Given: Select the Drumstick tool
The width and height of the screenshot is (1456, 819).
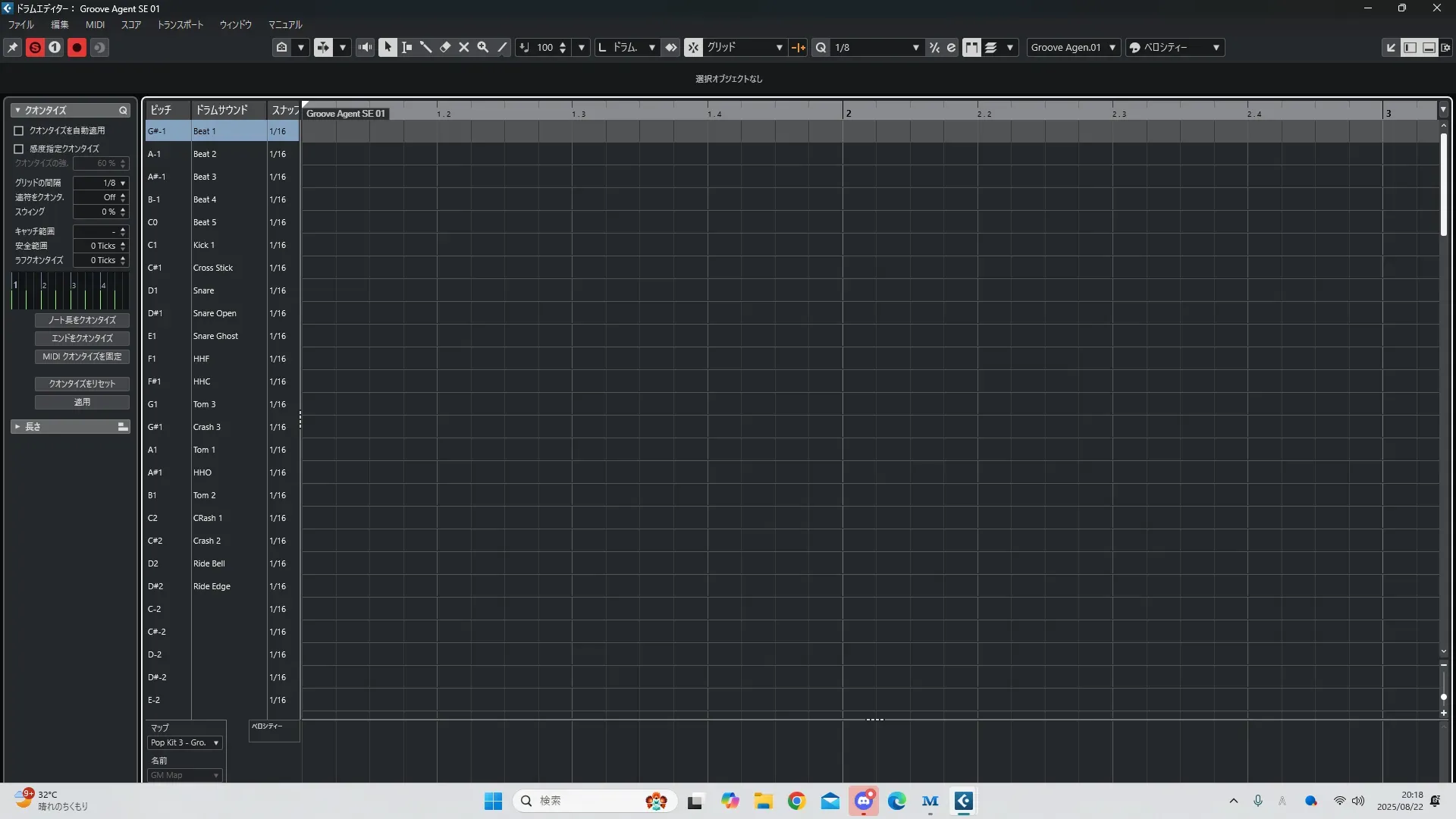Looking at the screenshot, I should pos(425,47).
